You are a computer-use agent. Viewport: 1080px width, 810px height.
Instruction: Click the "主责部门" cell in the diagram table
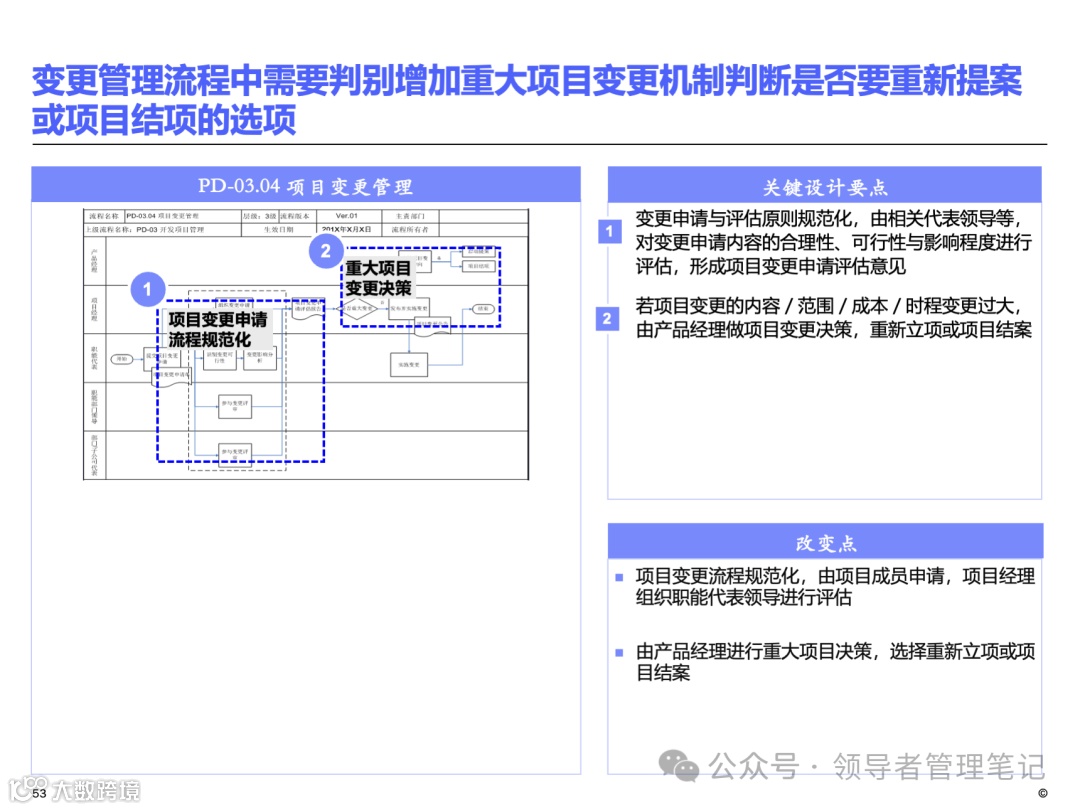click(411, 216)
